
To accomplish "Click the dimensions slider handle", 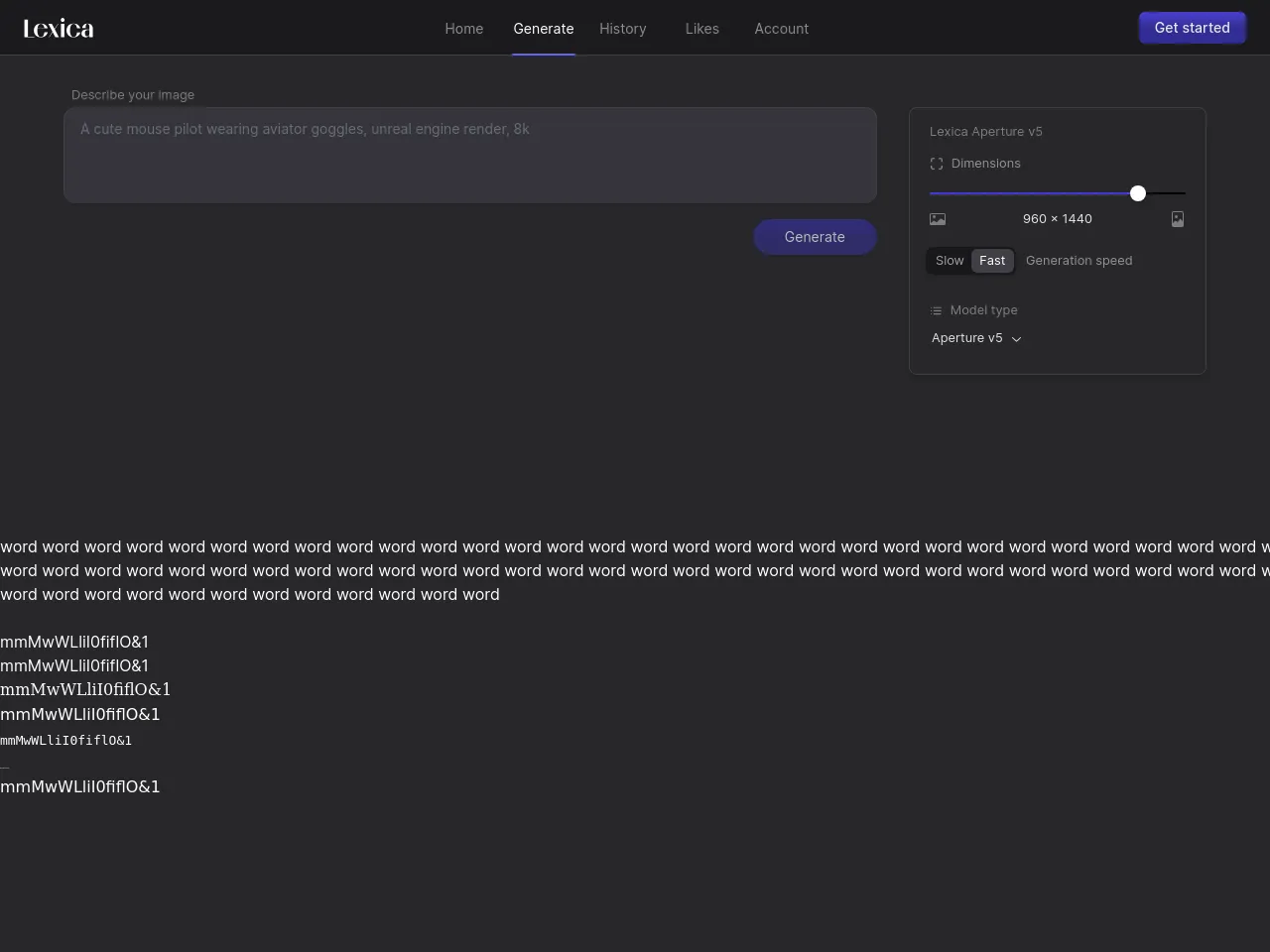I will [1138, 193].
